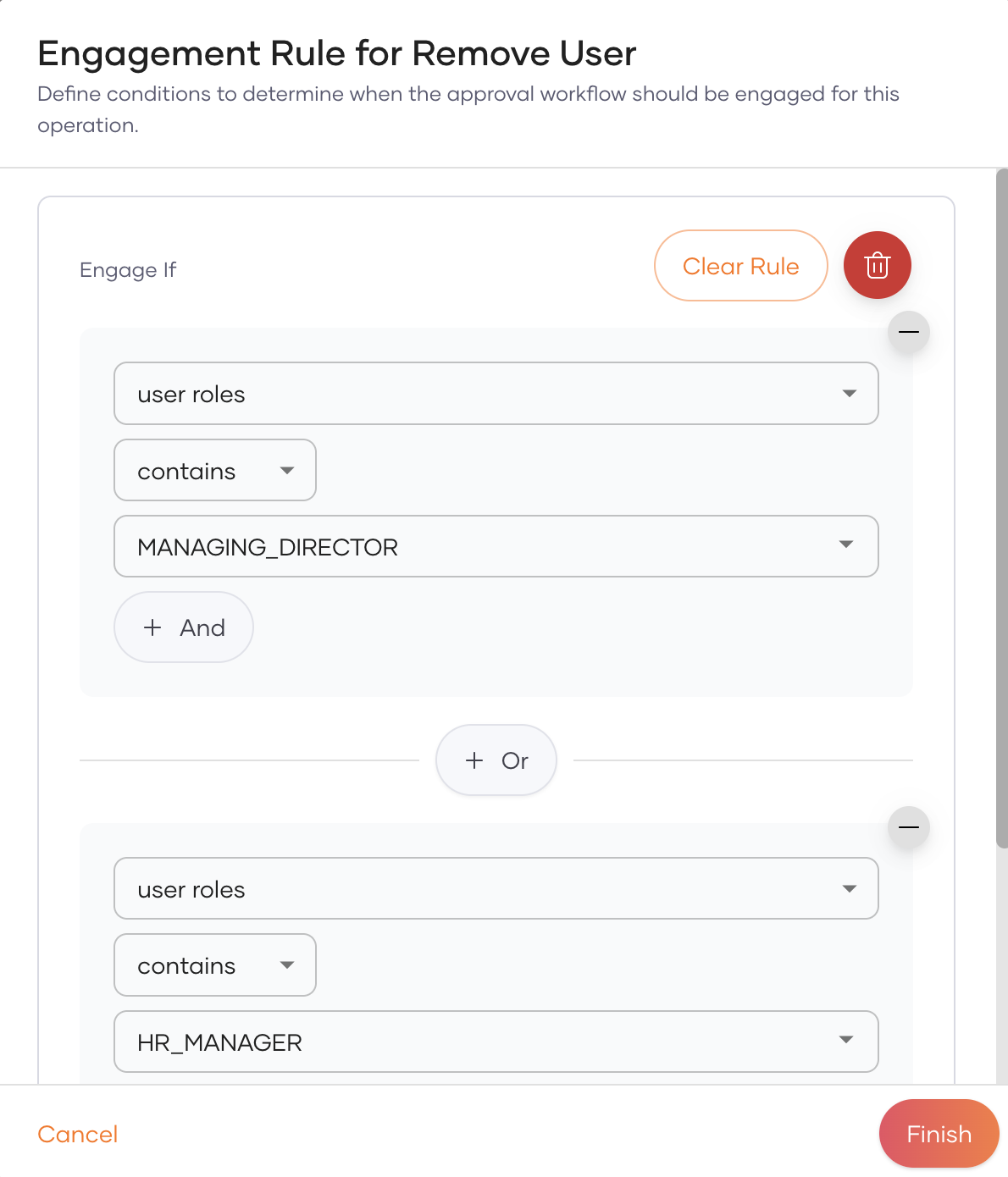
Task: Click the arrow of the first contains operator
Action: click(287, 471)
